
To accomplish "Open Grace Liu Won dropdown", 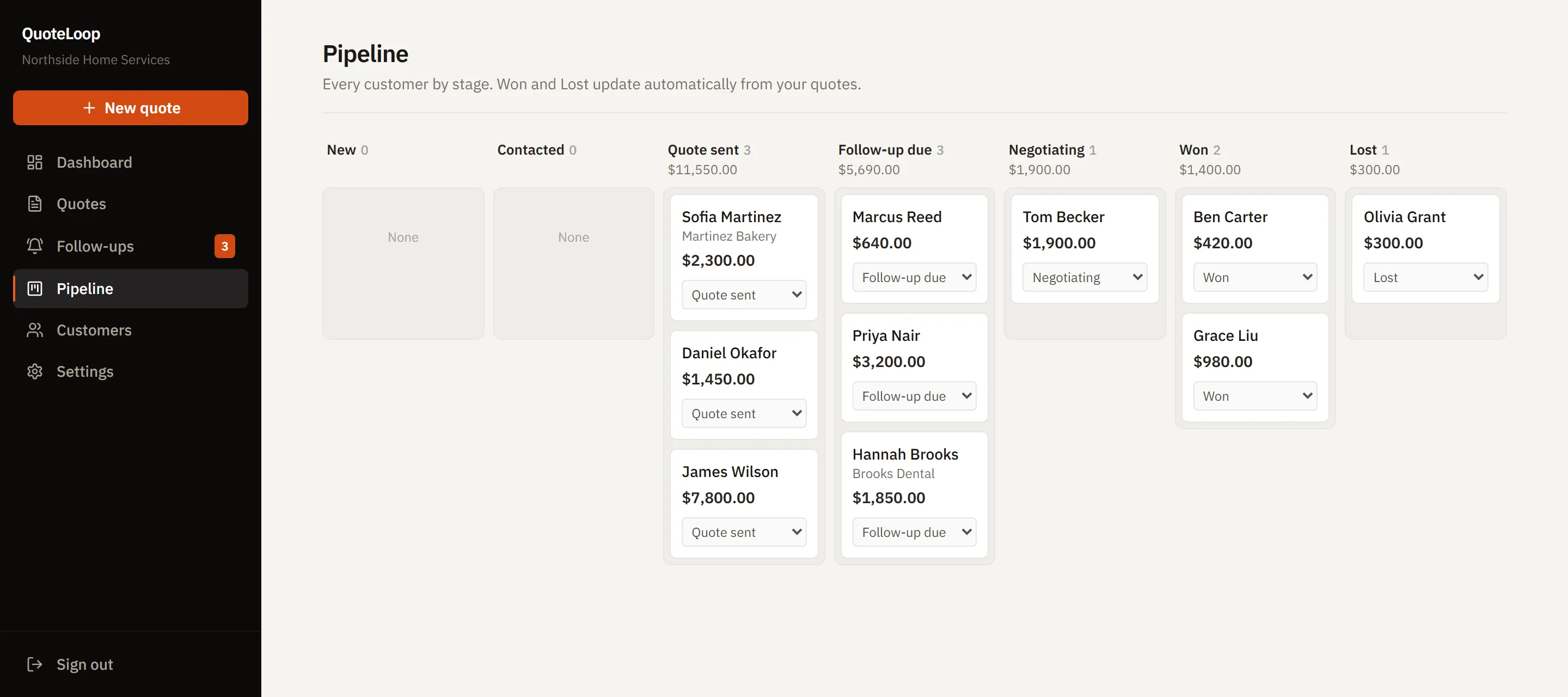I will pos(1255,396).
